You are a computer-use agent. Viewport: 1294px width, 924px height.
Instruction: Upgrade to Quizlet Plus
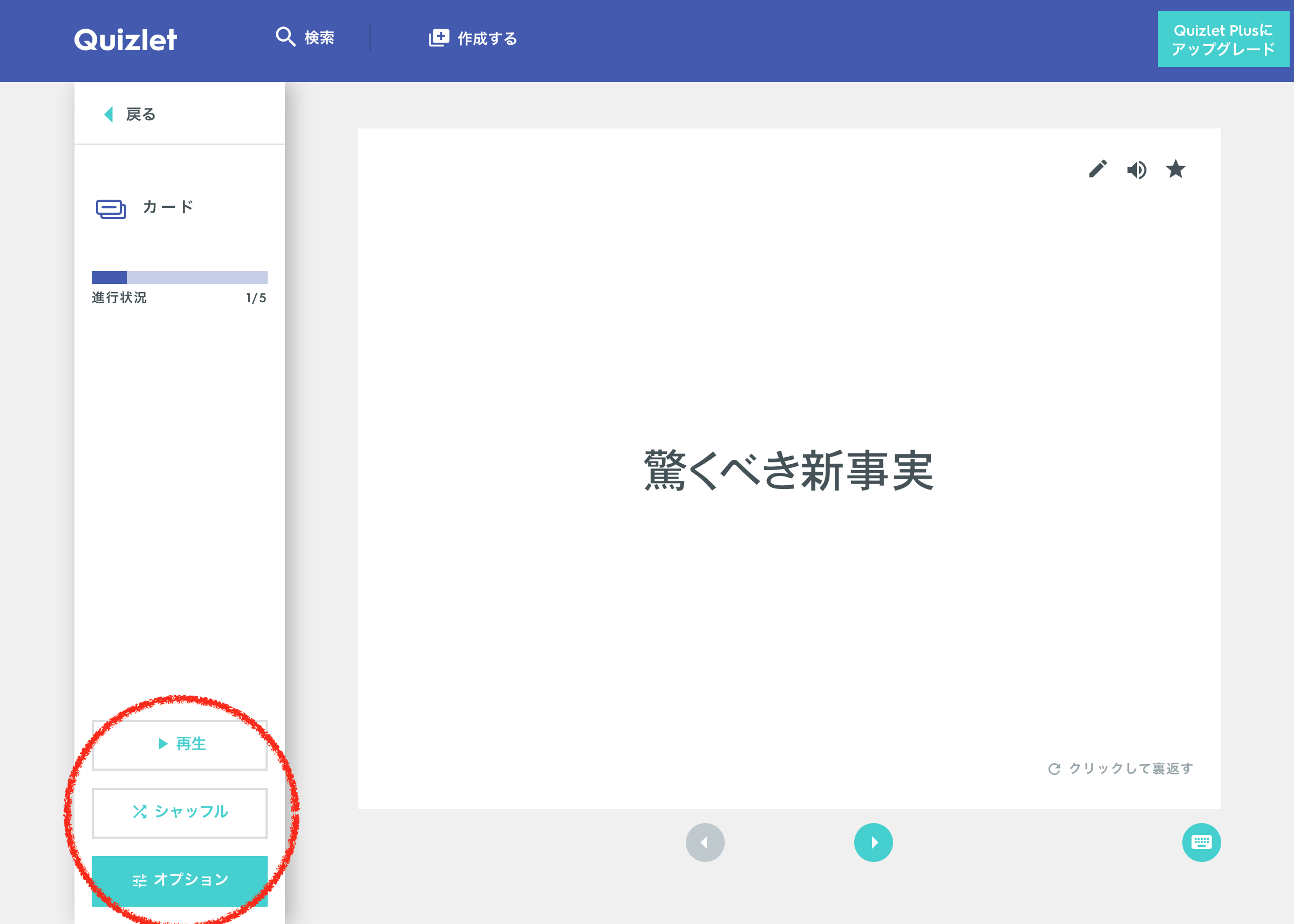1223,39
